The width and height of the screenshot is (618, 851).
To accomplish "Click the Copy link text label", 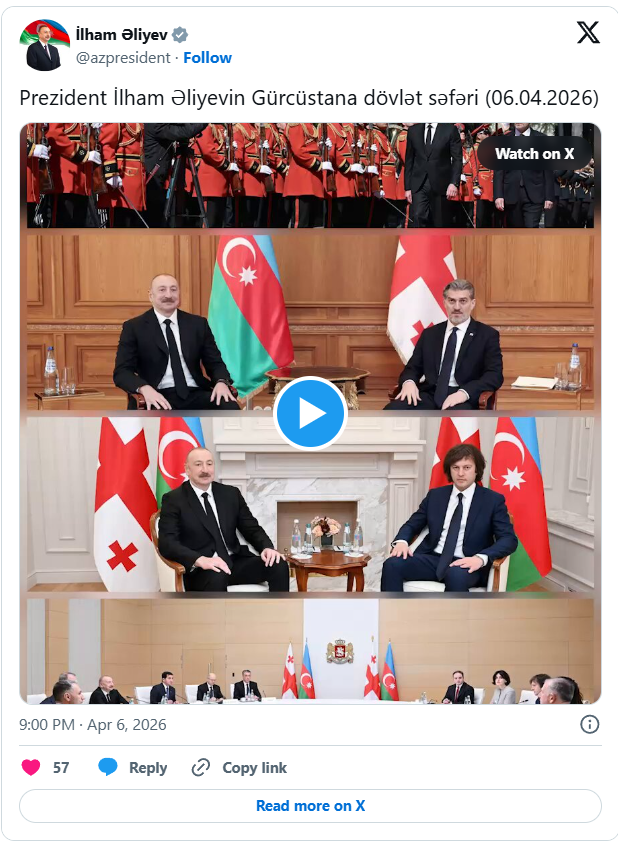I will coord(254,768).
